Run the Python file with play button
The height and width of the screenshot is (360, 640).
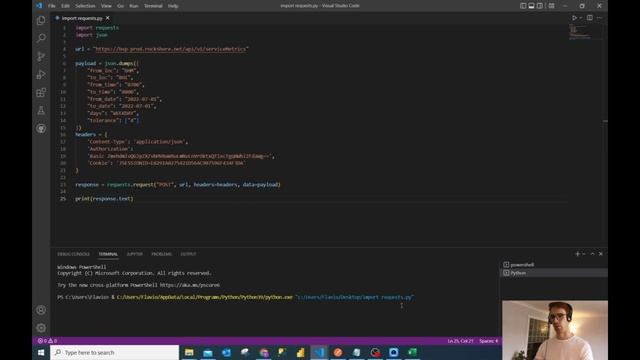(x=574, y=18)
